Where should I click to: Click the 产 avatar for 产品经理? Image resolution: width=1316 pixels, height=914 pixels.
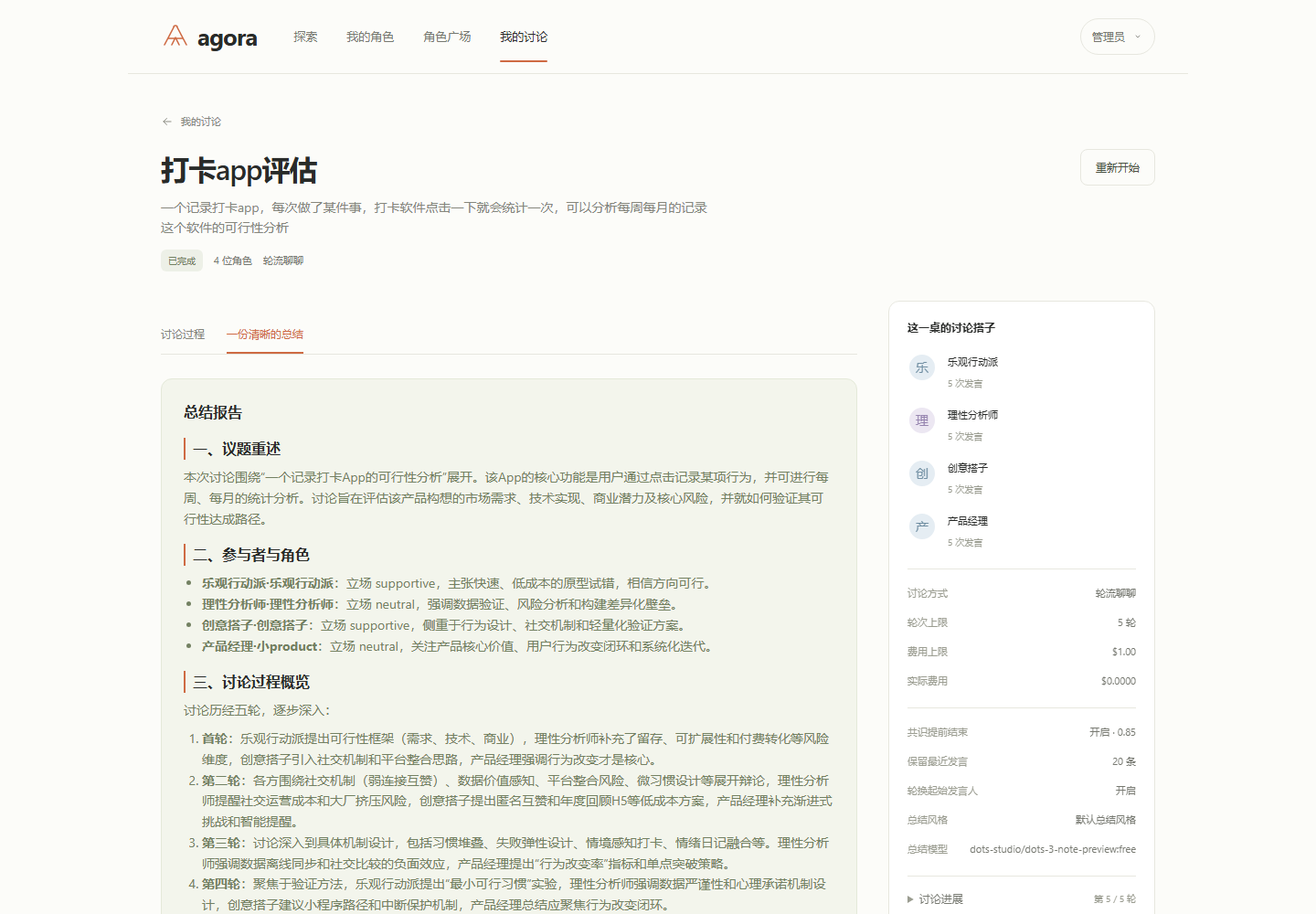click(922, 526)
